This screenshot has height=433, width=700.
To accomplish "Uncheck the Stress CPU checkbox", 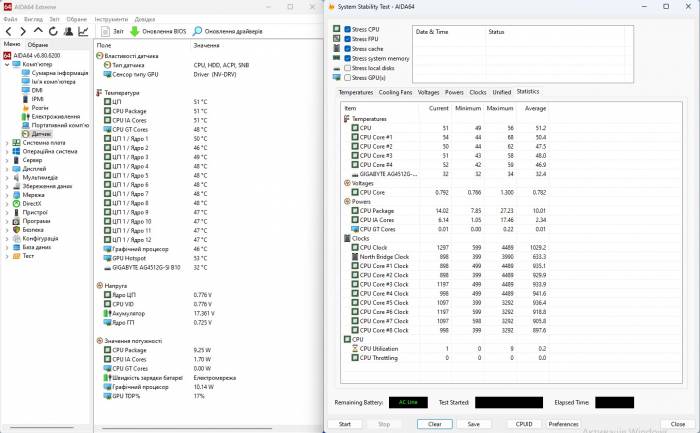I will [347, 29].
